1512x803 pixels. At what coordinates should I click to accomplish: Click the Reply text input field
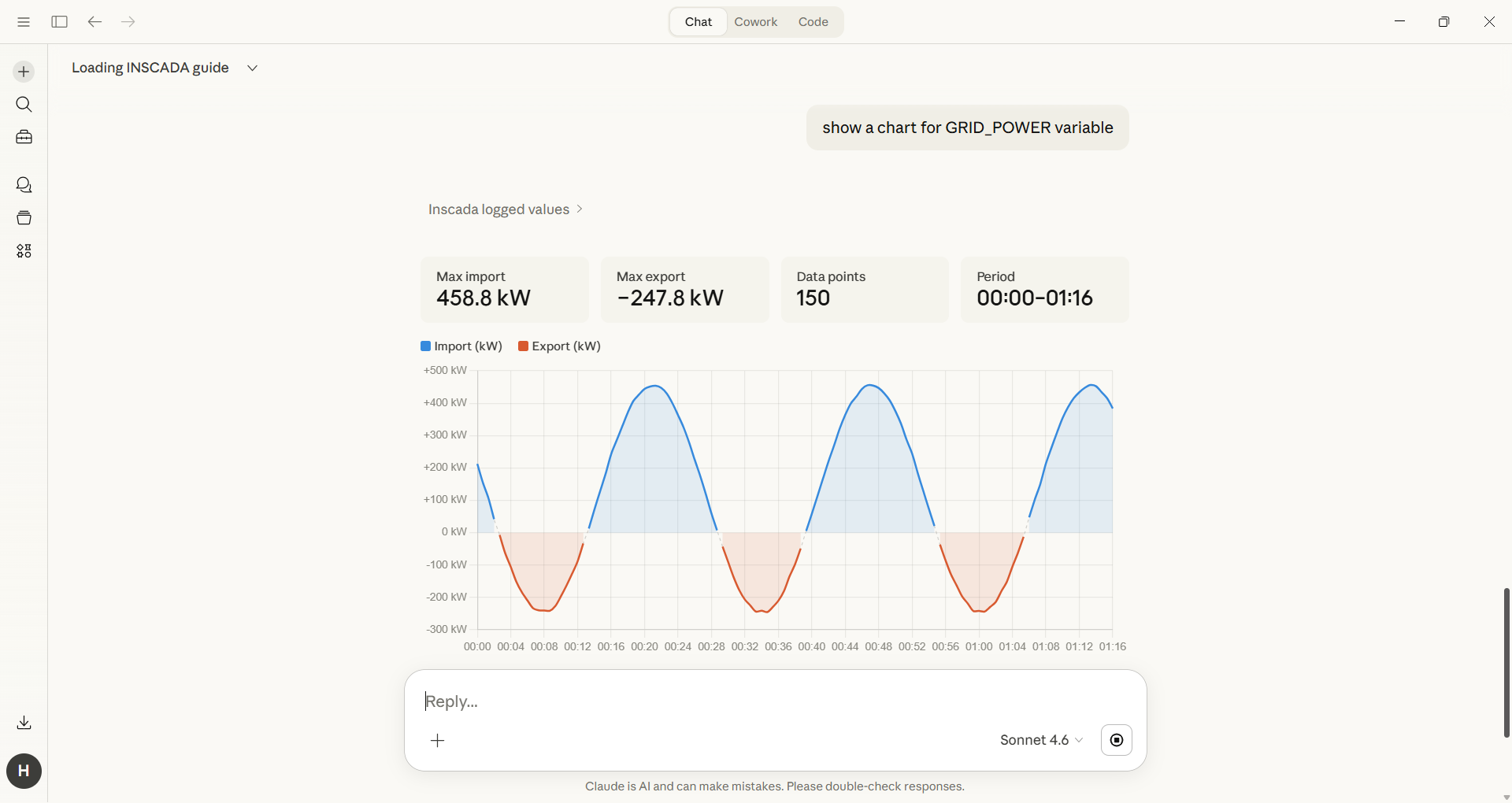point(709,701)
